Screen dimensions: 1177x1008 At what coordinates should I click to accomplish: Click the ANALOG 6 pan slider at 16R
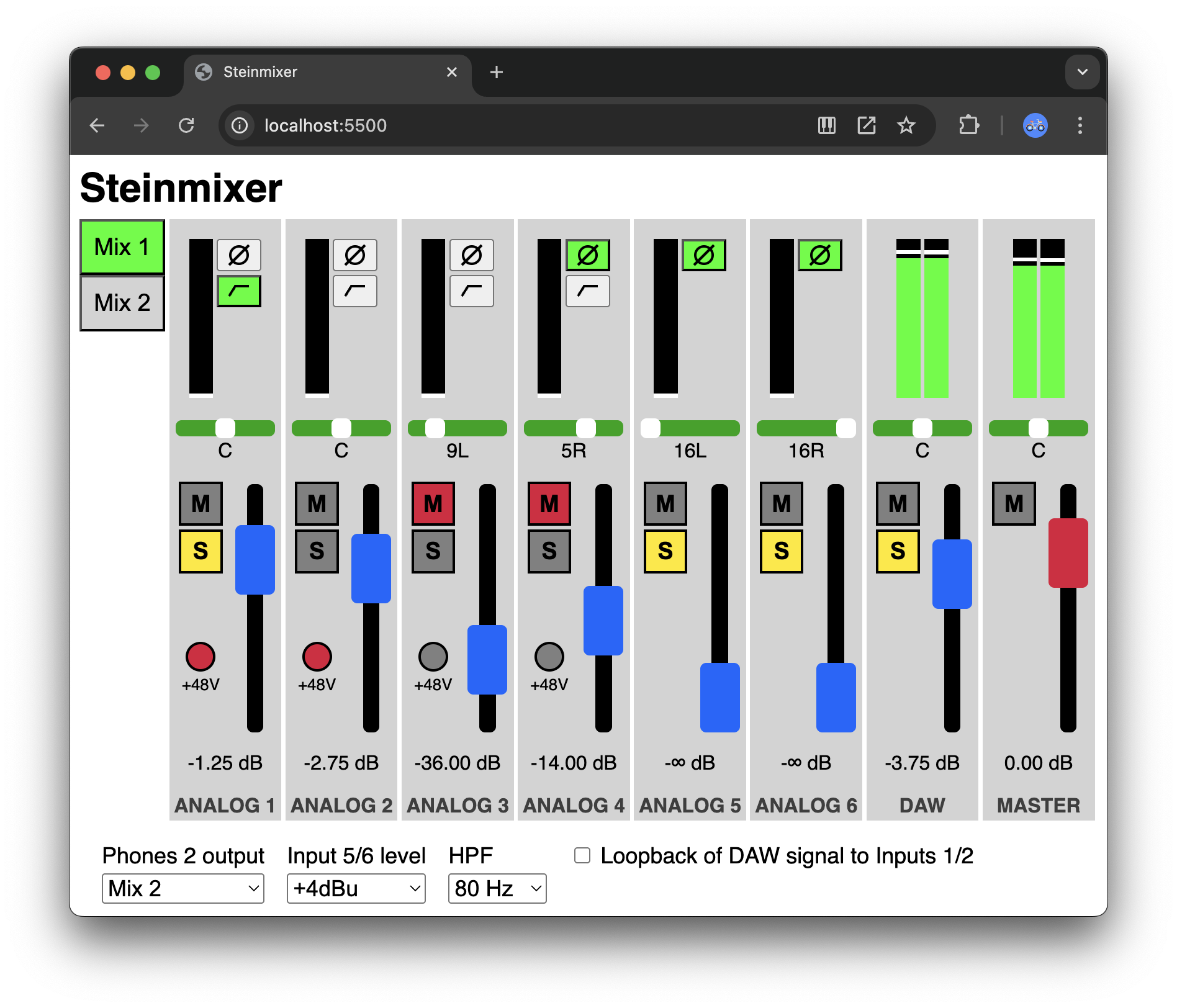click(x=806, y=428)
